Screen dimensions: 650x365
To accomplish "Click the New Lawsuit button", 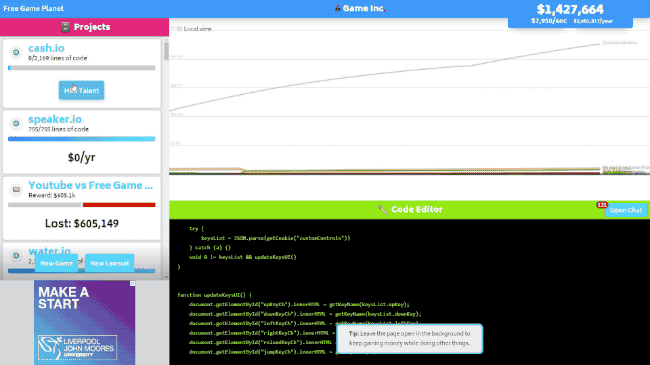I will (x=109, y=263).
